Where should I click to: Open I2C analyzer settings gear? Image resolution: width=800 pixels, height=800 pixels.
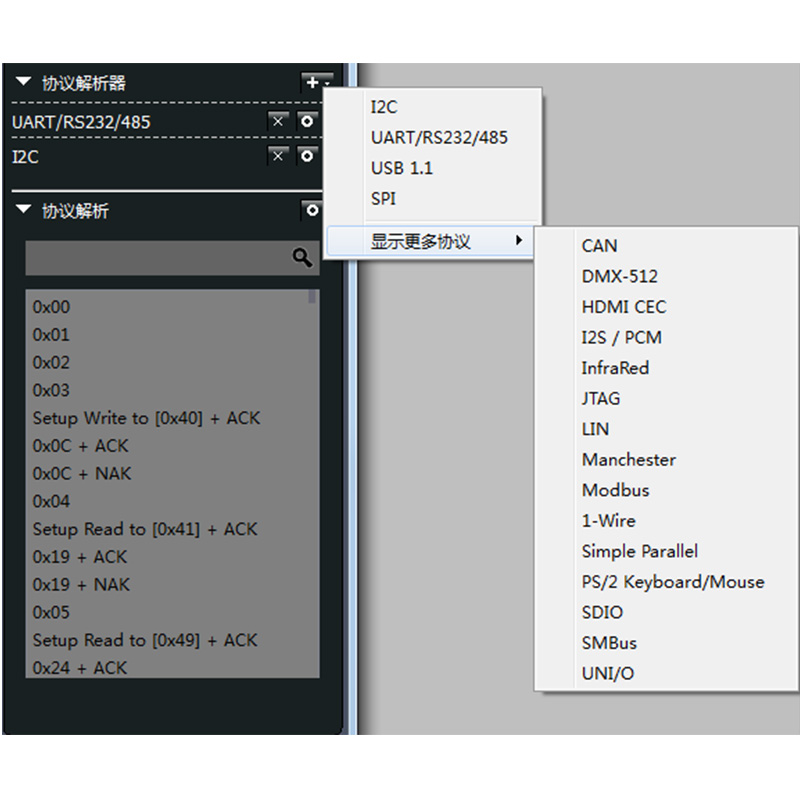tap(307, 156)
